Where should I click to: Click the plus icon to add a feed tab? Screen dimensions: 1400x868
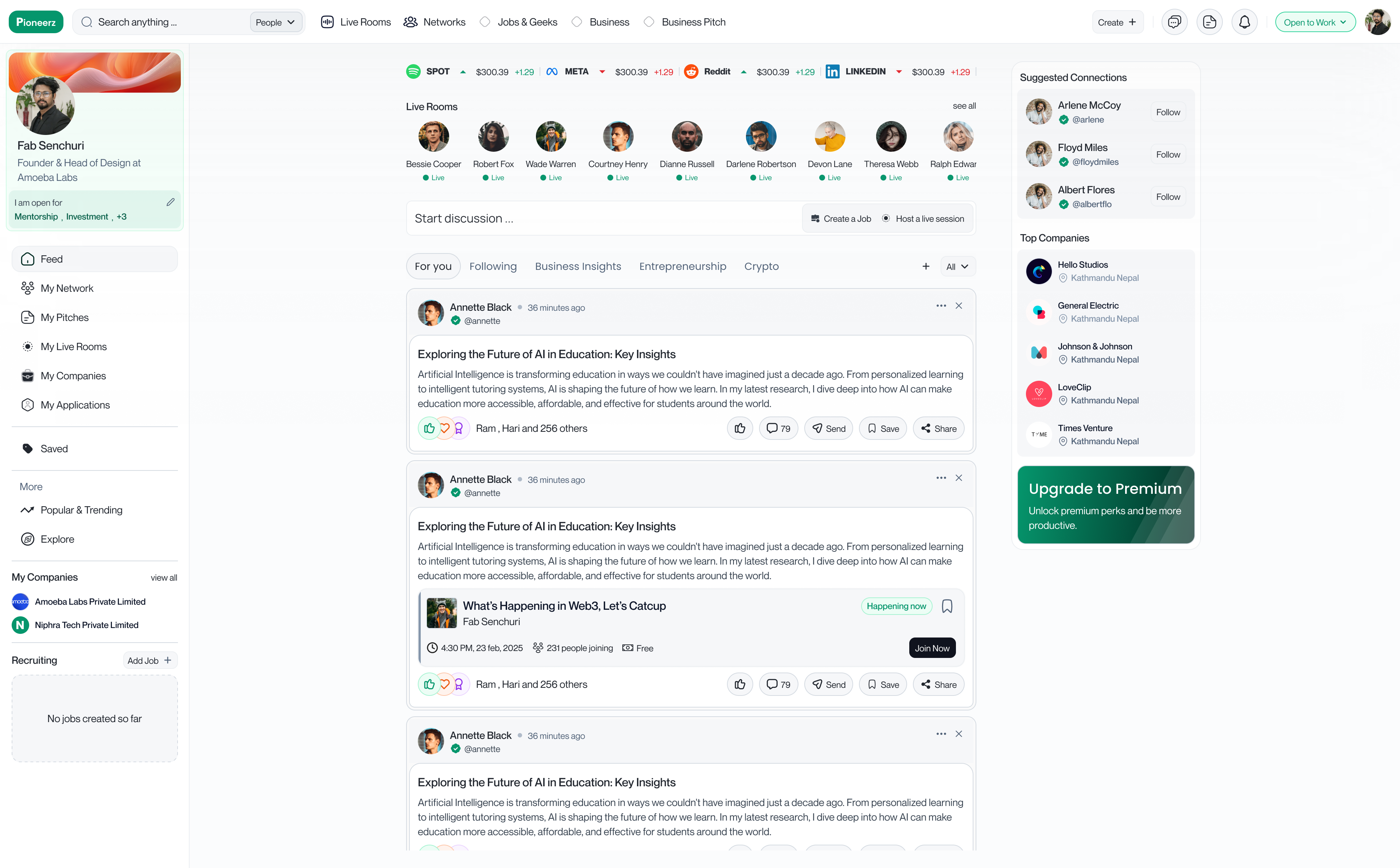click(925, 266)
